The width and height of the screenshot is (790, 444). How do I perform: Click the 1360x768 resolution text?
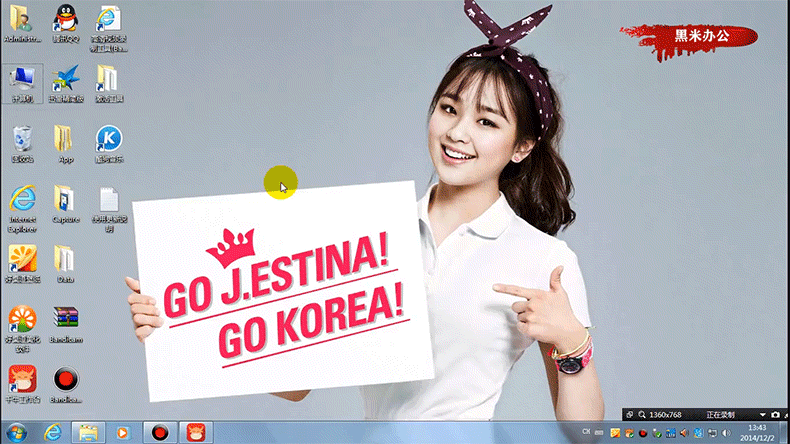[665, 415]
